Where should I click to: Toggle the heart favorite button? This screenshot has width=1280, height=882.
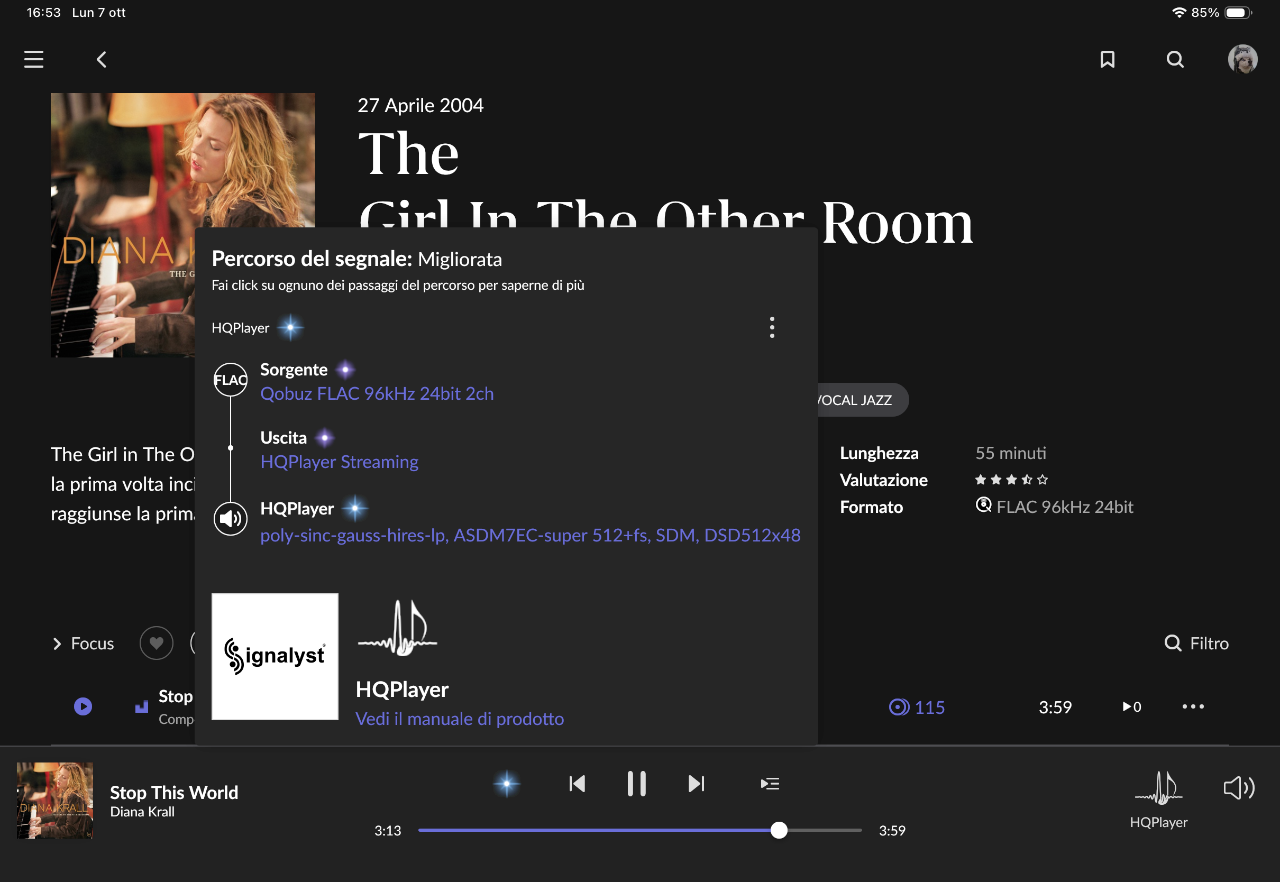156,643
